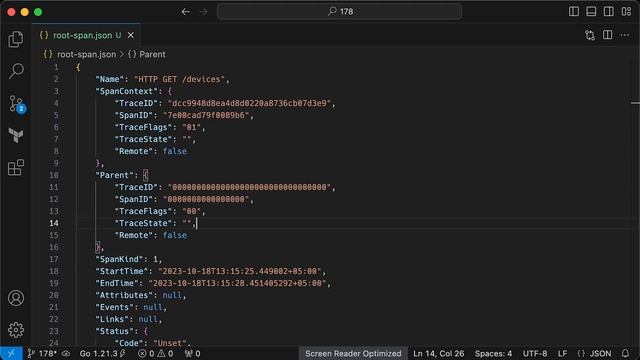This screenshot has height=360, width=640.
Task: Open the notifications bell
Action: pos(625,353)
